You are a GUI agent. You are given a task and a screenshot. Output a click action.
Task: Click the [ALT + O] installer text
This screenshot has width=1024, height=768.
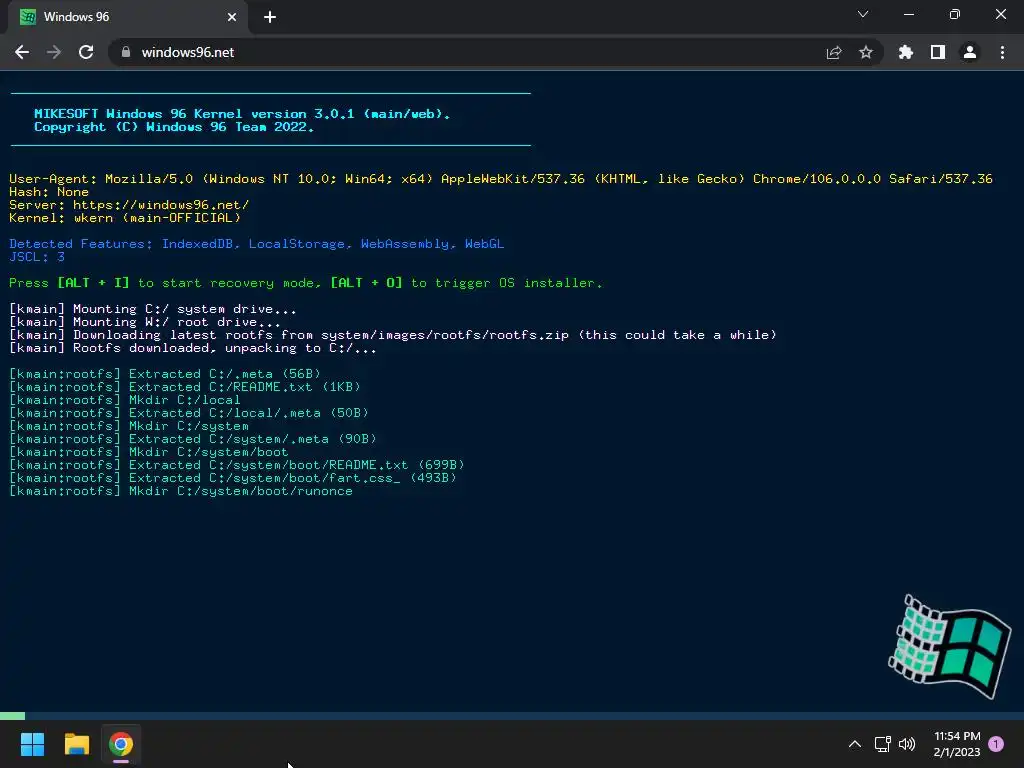coord(366,283)
